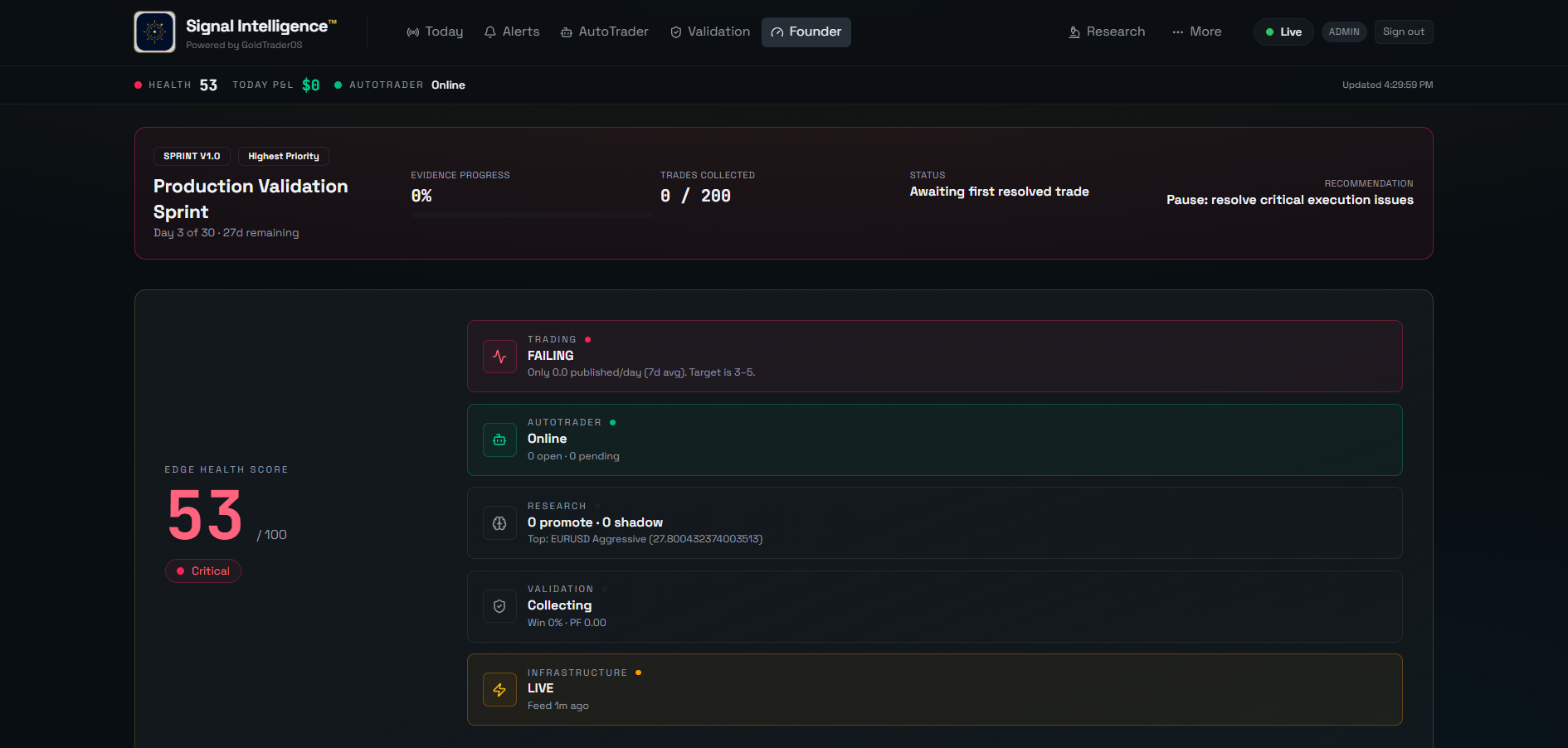Click the Trading pulse icon
1568x748 pixels.
tap(499, 357)
